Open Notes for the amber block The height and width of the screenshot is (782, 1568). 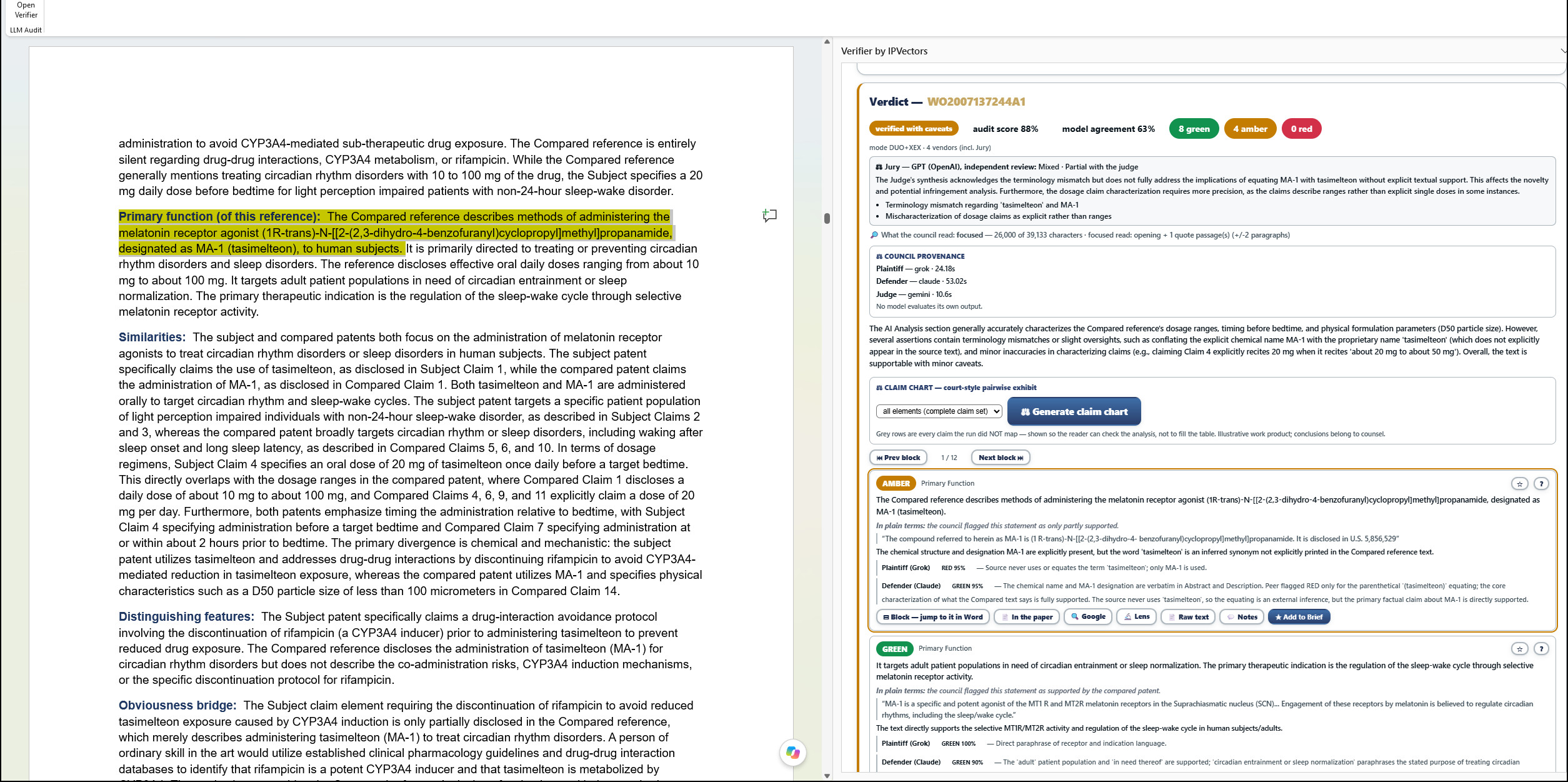[1242, 617]
